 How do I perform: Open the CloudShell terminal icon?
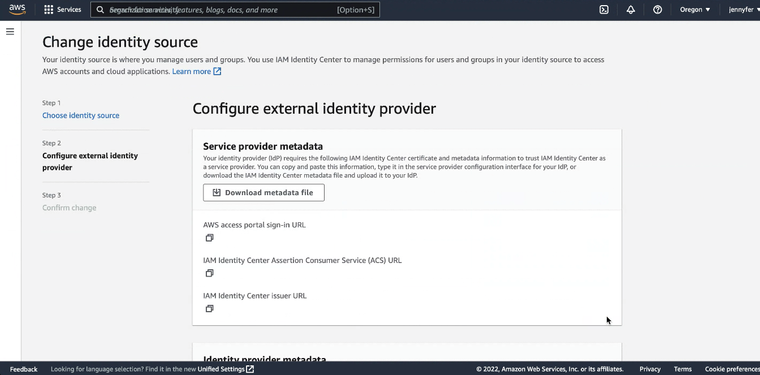click(x=604, y=10)
